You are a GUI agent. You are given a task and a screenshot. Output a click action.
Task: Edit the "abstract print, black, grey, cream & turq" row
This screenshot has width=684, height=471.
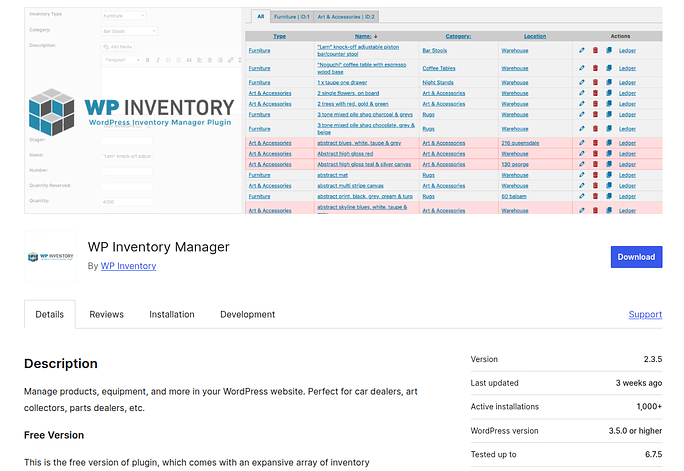pos(581,196)
